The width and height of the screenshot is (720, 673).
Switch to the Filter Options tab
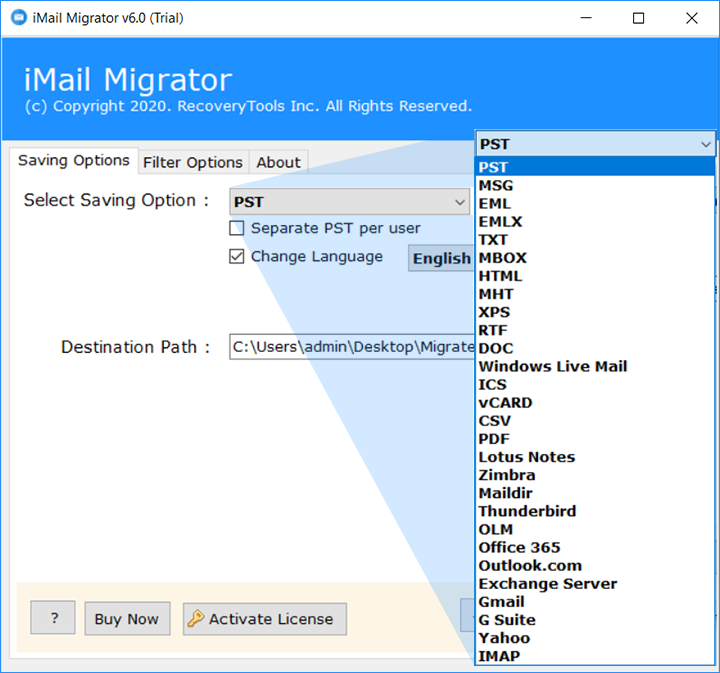(193, 162)
